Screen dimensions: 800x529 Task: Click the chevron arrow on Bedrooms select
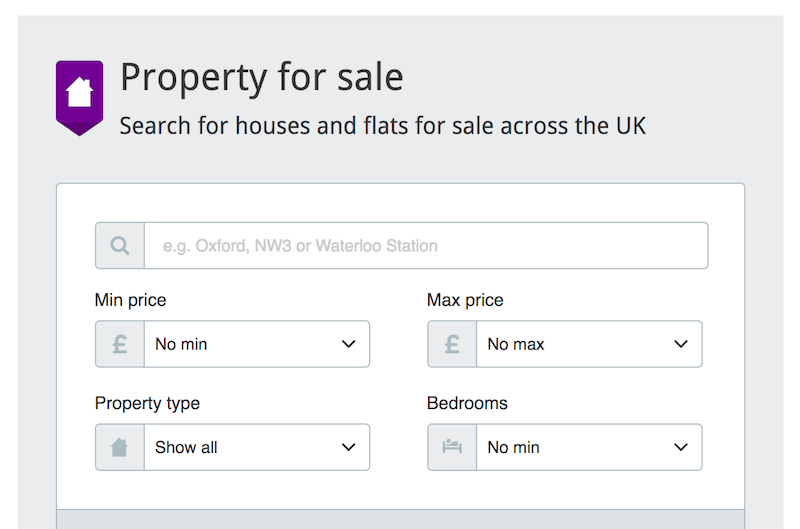[681, 447]
